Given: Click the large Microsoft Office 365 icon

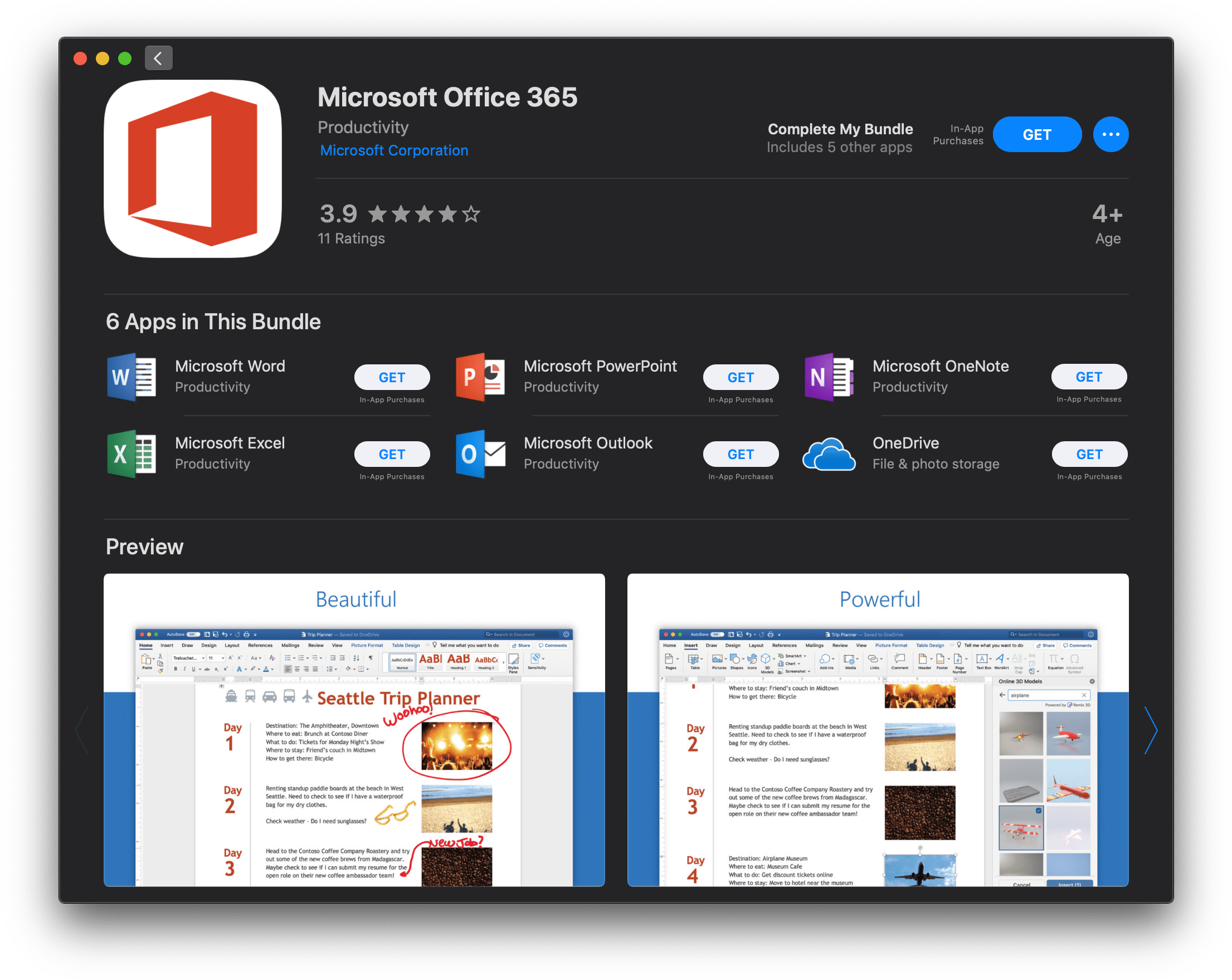Looking at the screenshot, I should coord(193,169).
